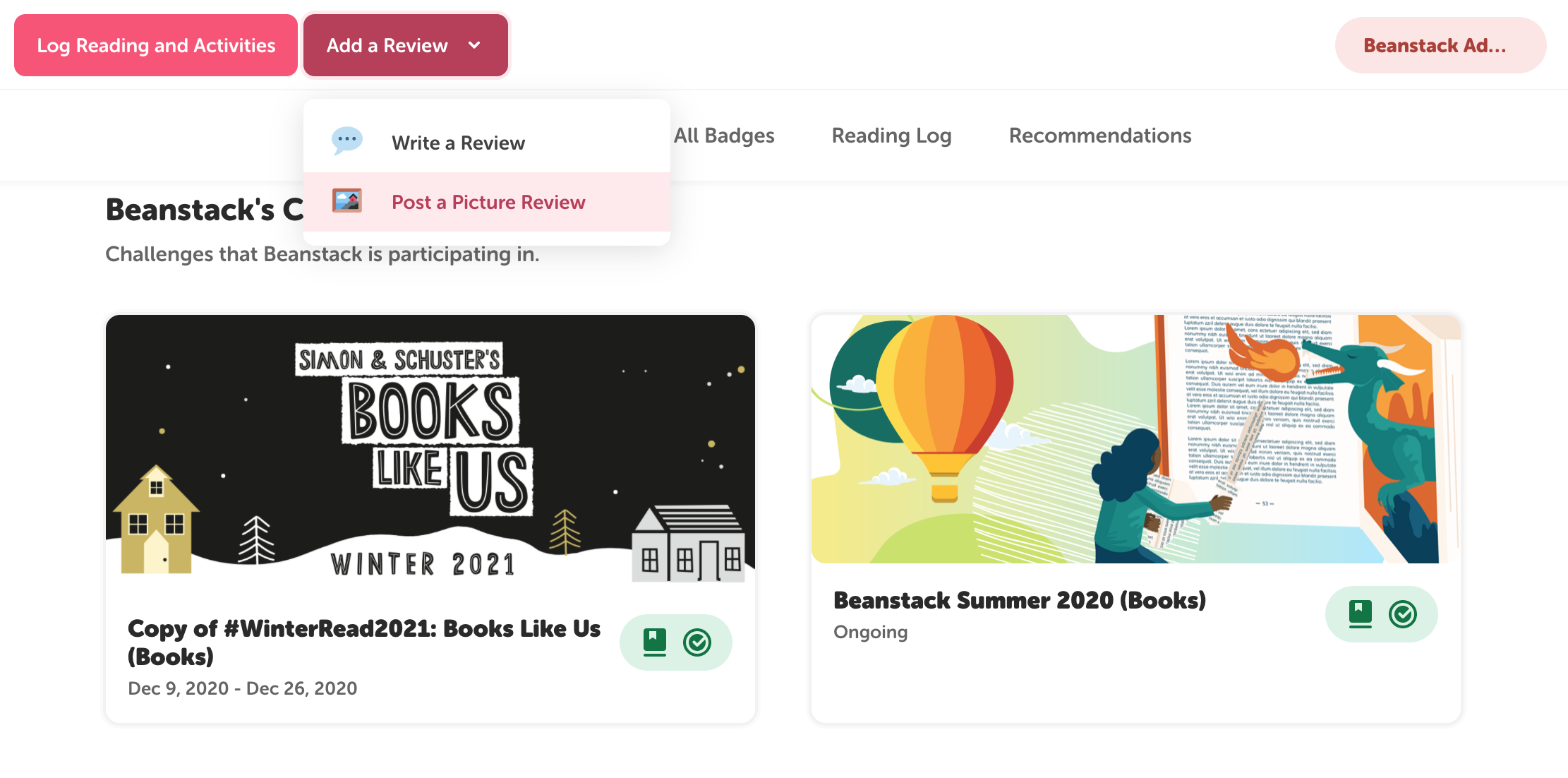Choose Post a Picture Review option

click(x=488, y=202)
